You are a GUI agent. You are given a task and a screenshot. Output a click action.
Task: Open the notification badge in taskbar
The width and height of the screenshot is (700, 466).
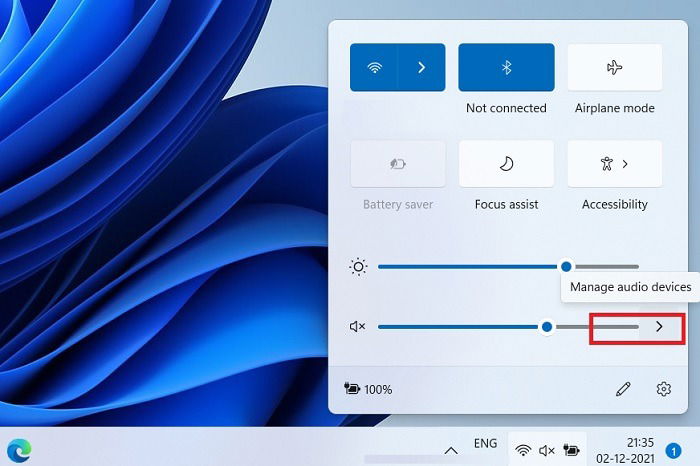pyautogui.click(x=673, y=451)
